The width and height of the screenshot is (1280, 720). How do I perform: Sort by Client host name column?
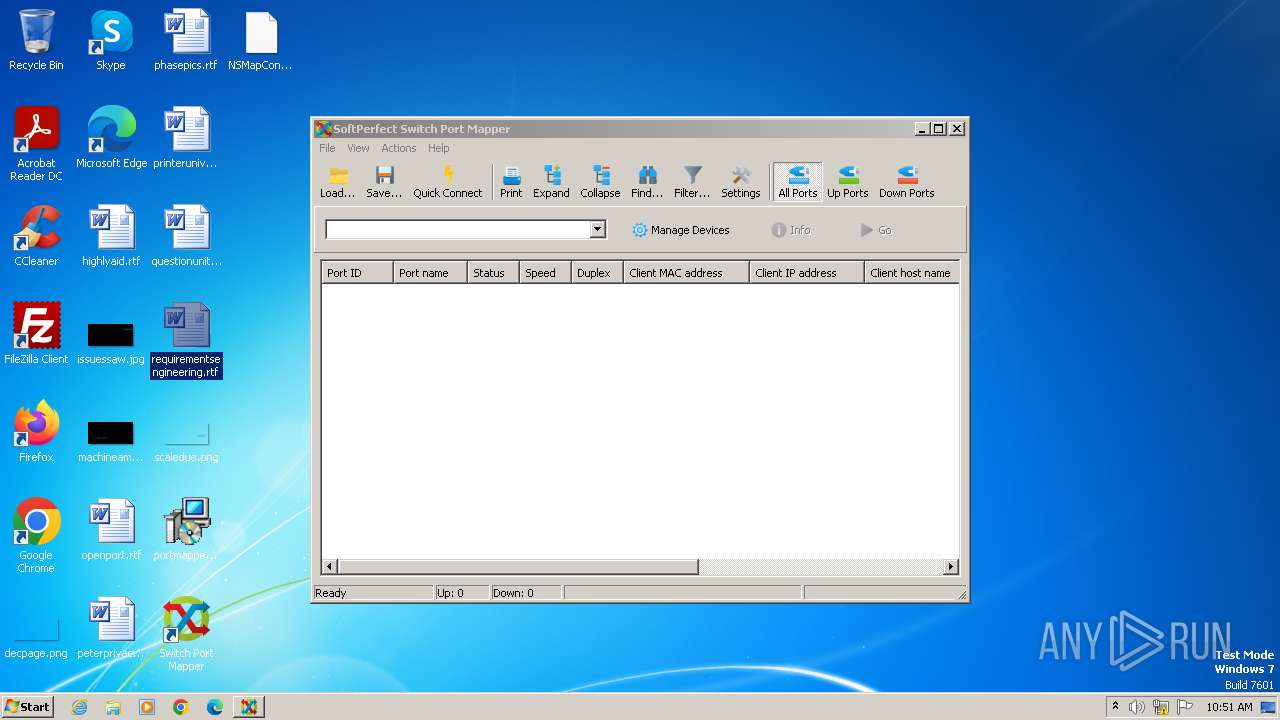pos(912,273)
